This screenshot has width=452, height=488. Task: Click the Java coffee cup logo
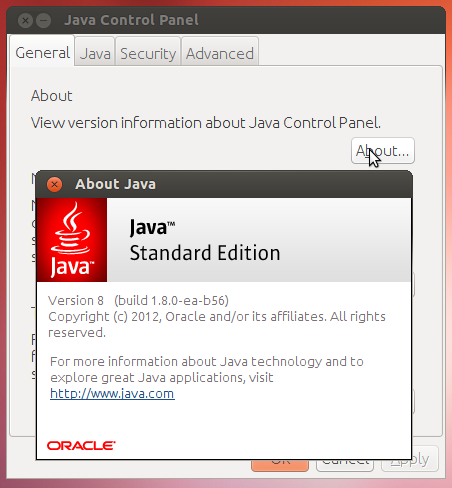[x=72, y=240]
